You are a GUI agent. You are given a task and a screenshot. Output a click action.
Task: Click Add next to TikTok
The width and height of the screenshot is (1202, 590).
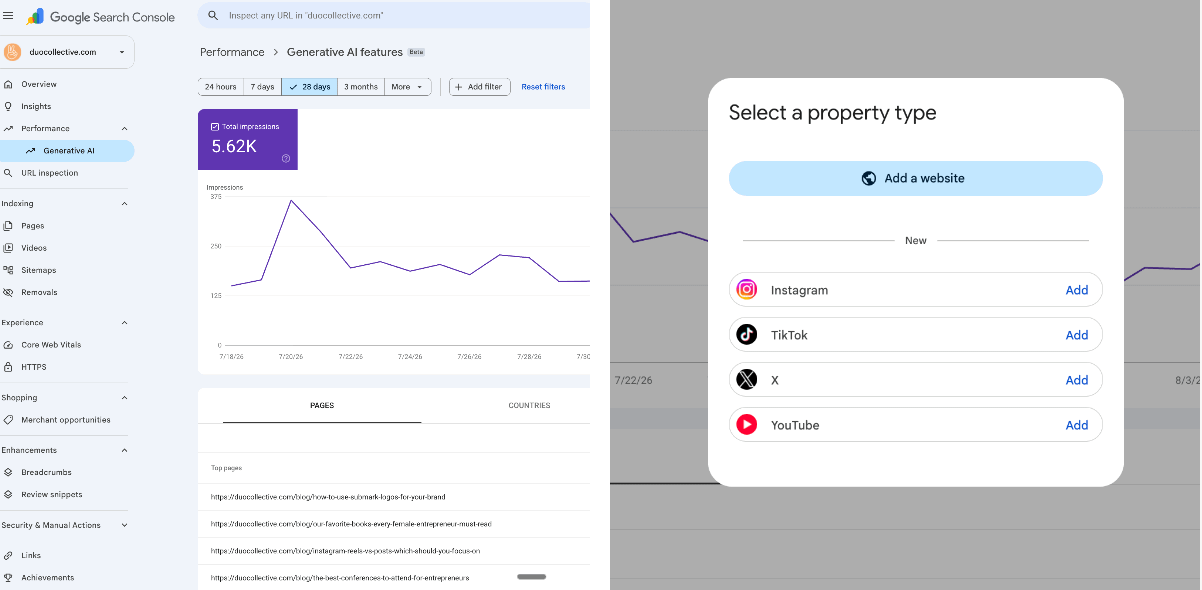(1077, 335)
